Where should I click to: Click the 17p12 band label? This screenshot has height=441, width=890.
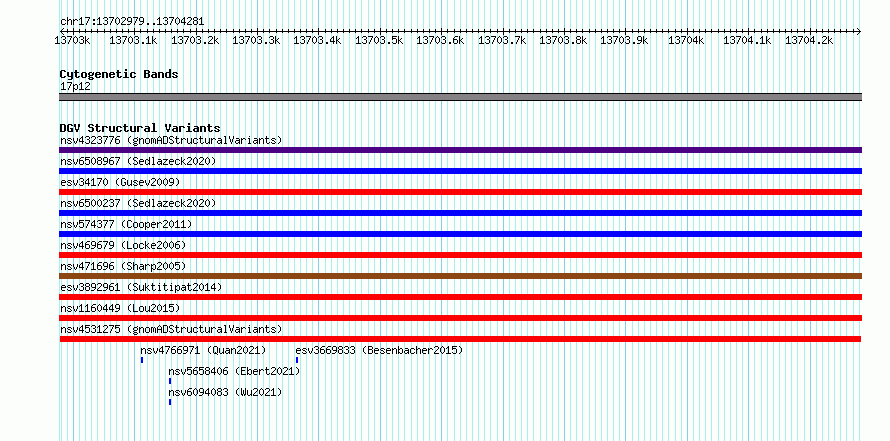(x=75, y=87)
